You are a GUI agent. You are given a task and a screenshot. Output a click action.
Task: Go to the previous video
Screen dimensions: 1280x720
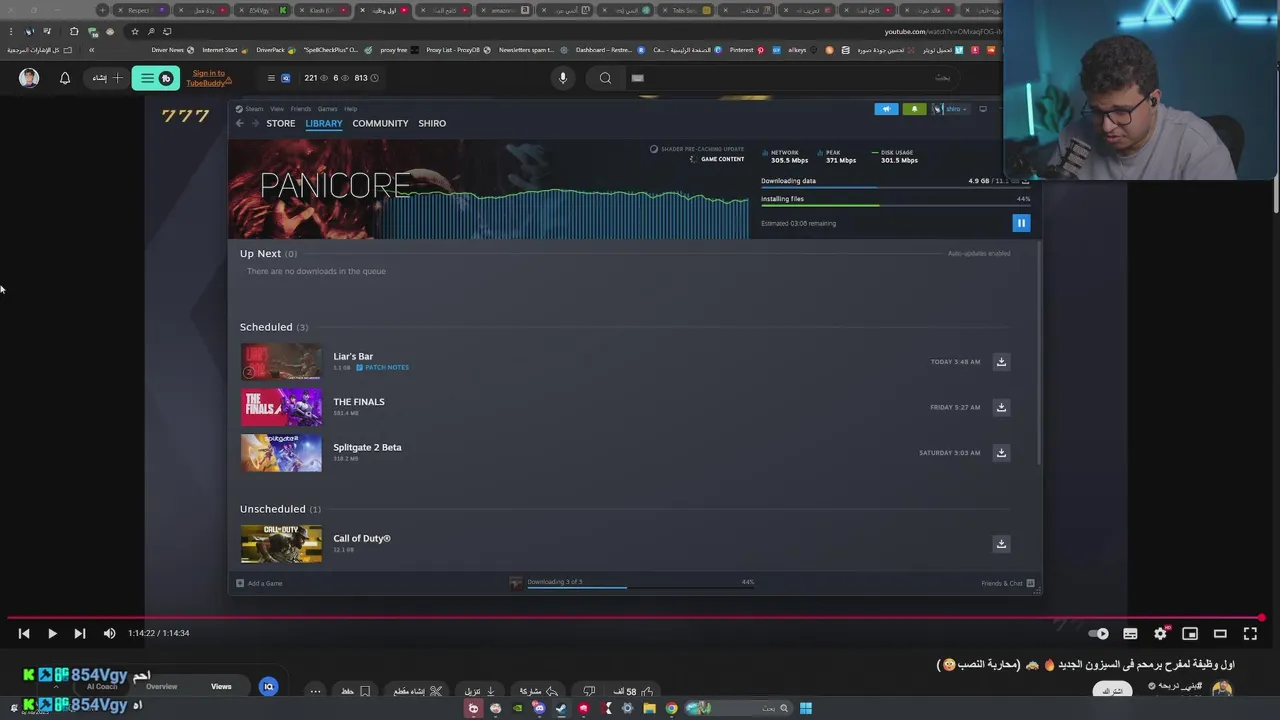pos(24,633)
